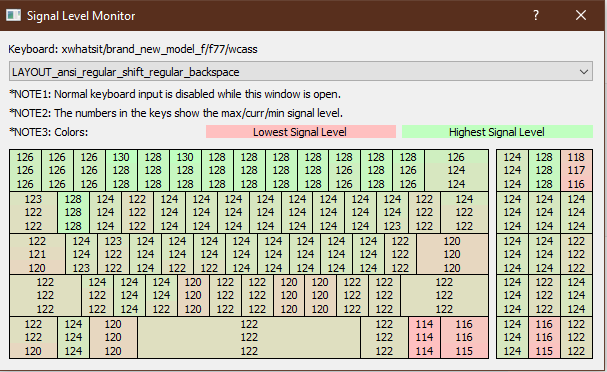Image resolution: width=607 pixels, height=372 pixels.
Task: Click the dropdown chevron arrow at right
Action: (x=583, y=72)
